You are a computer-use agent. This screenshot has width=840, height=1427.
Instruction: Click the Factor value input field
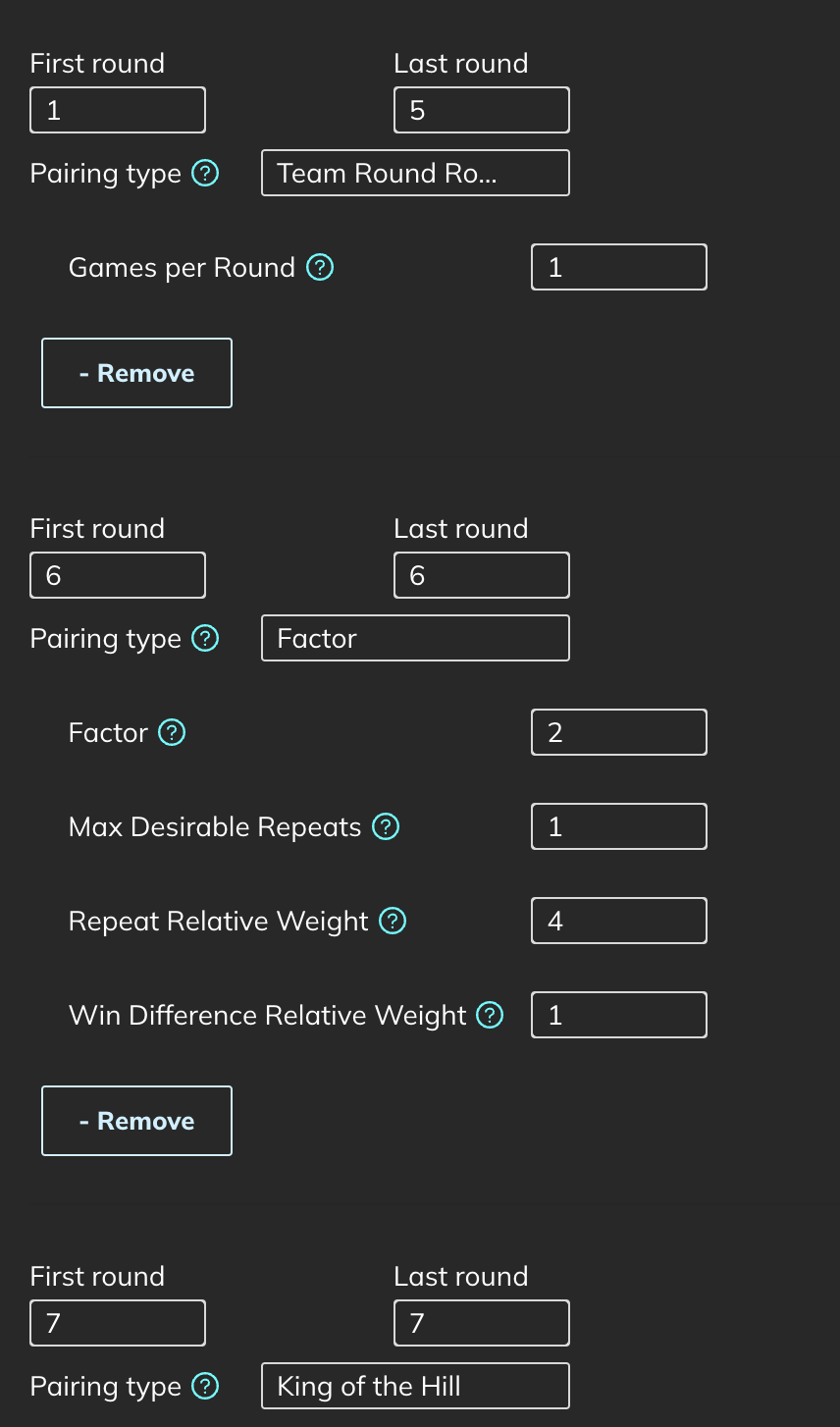(618, 733)
